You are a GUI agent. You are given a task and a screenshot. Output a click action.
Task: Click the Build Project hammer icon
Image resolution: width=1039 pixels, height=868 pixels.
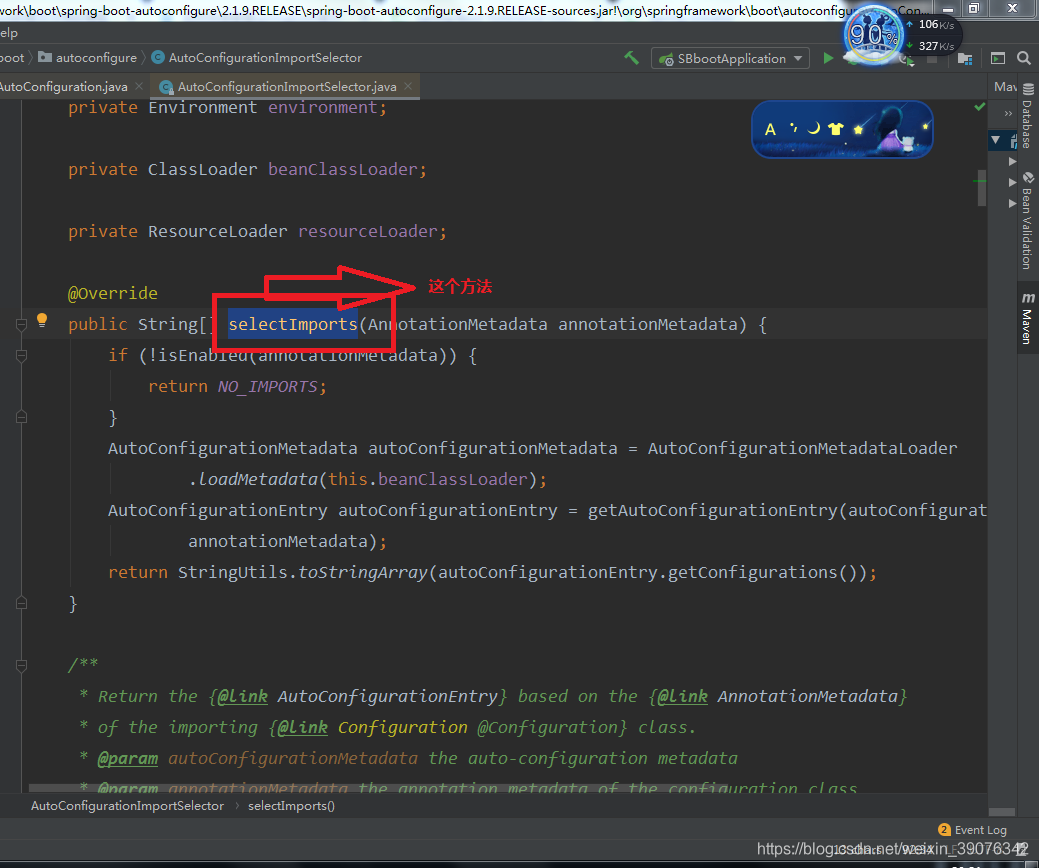point(631,58)
